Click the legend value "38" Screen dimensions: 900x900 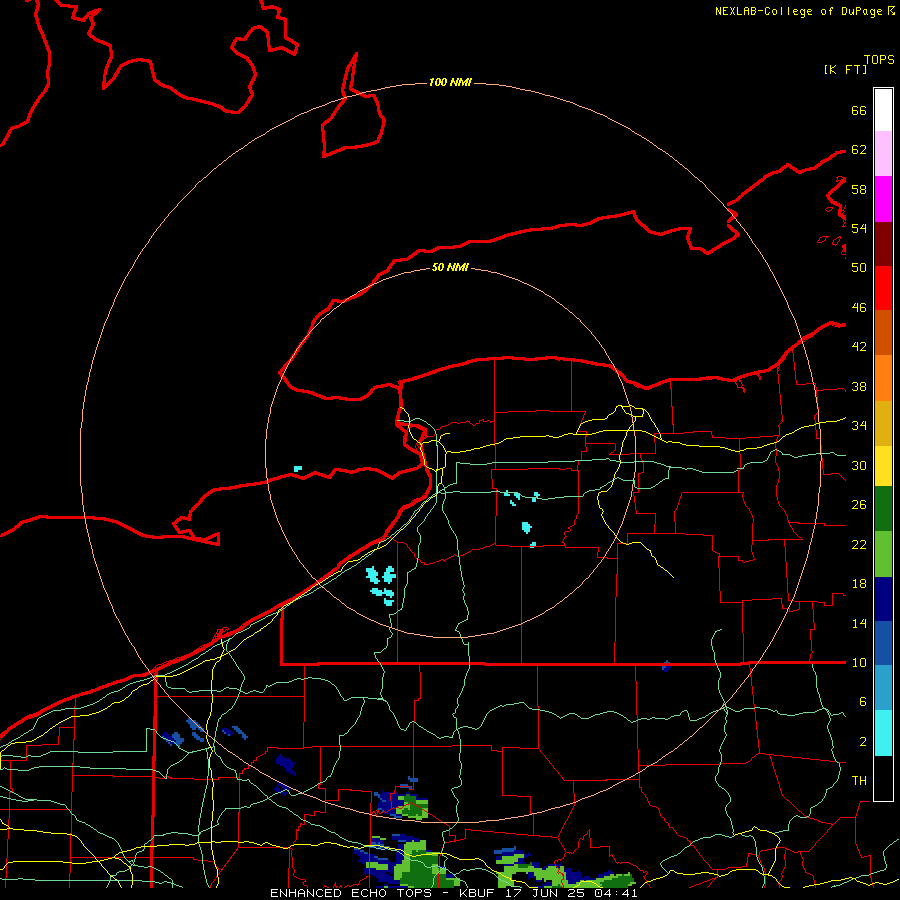pos(859,386)
